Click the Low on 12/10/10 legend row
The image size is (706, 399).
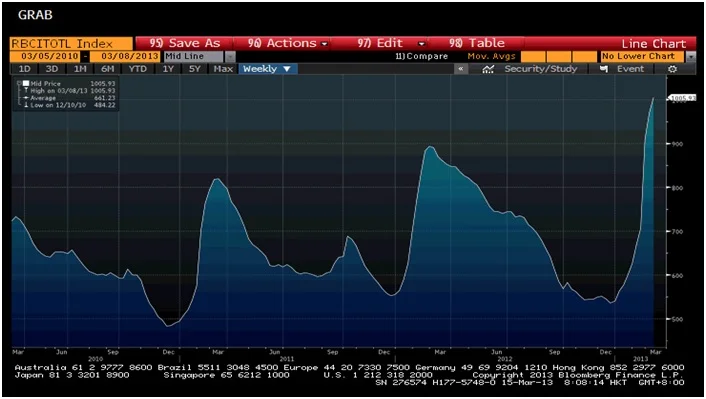pos(69,105)
